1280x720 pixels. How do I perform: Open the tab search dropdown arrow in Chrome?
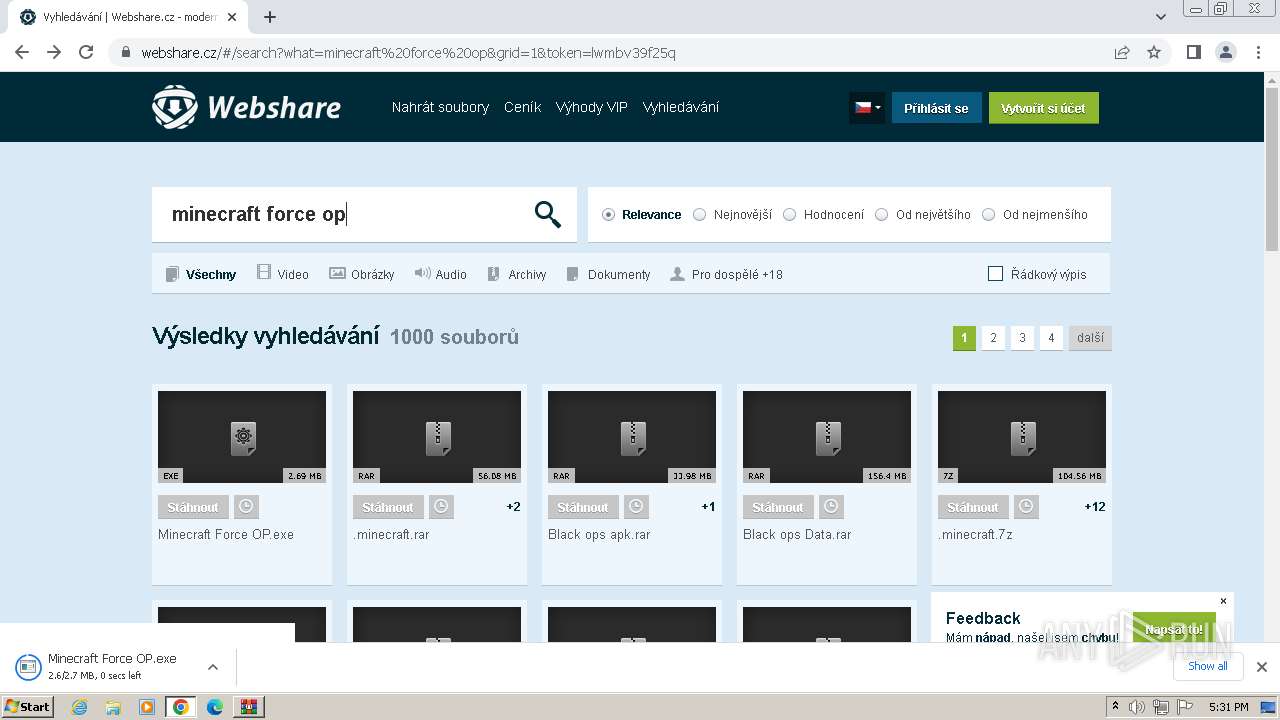click(x=1161, y=17)
